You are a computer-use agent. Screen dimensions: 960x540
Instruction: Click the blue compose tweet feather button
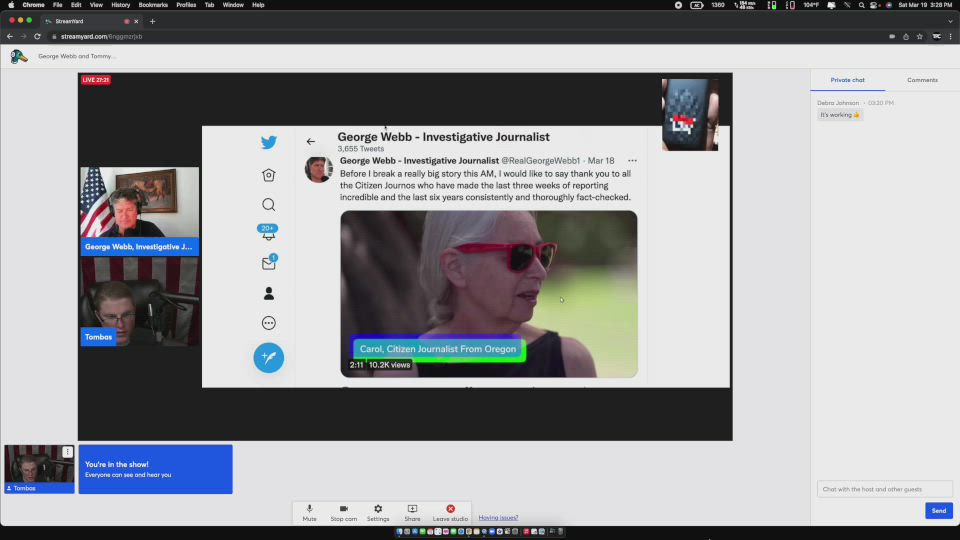tap(268, 357)
